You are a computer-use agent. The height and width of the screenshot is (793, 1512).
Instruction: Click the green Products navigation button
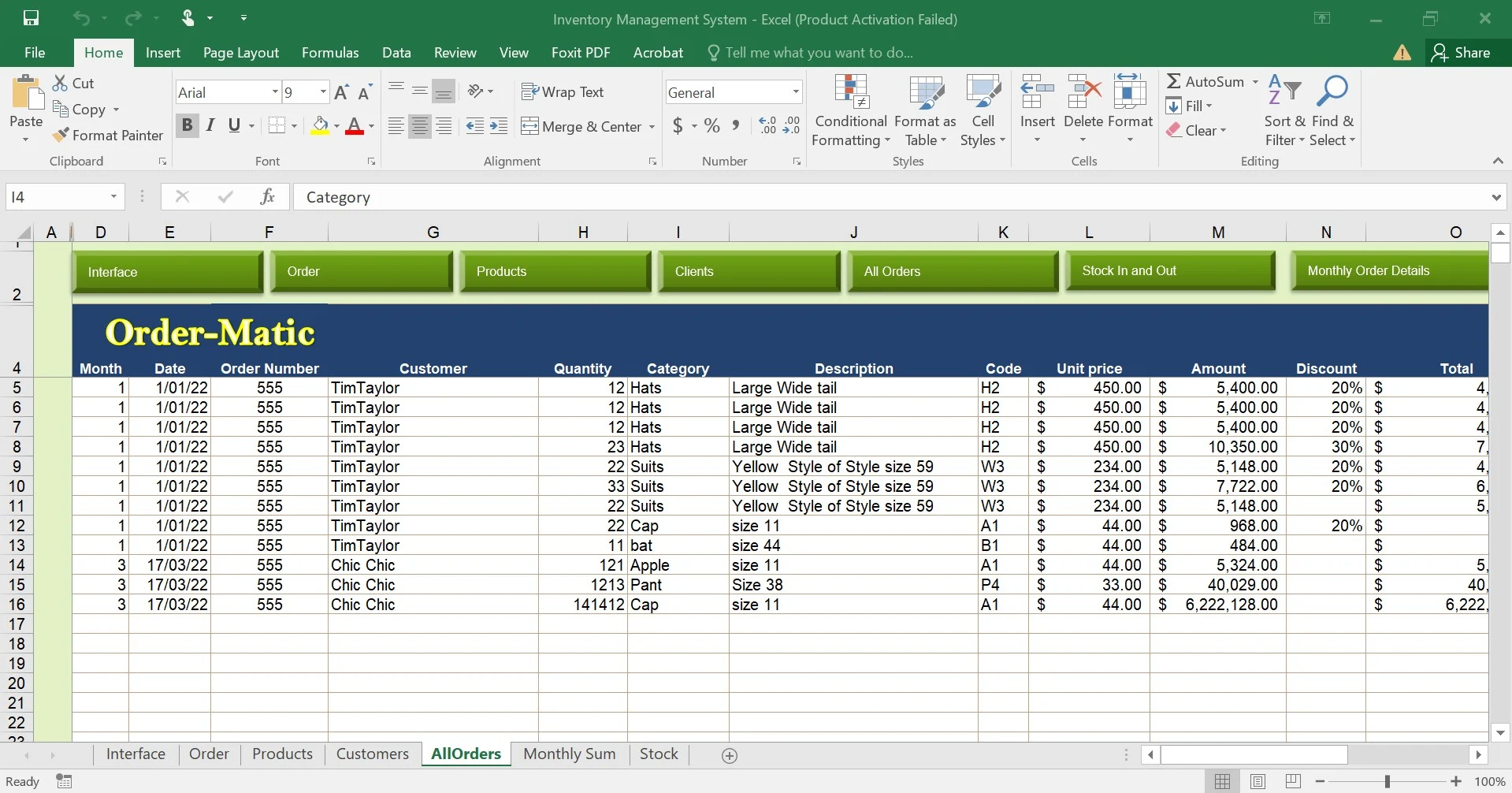tap(555, 272)
